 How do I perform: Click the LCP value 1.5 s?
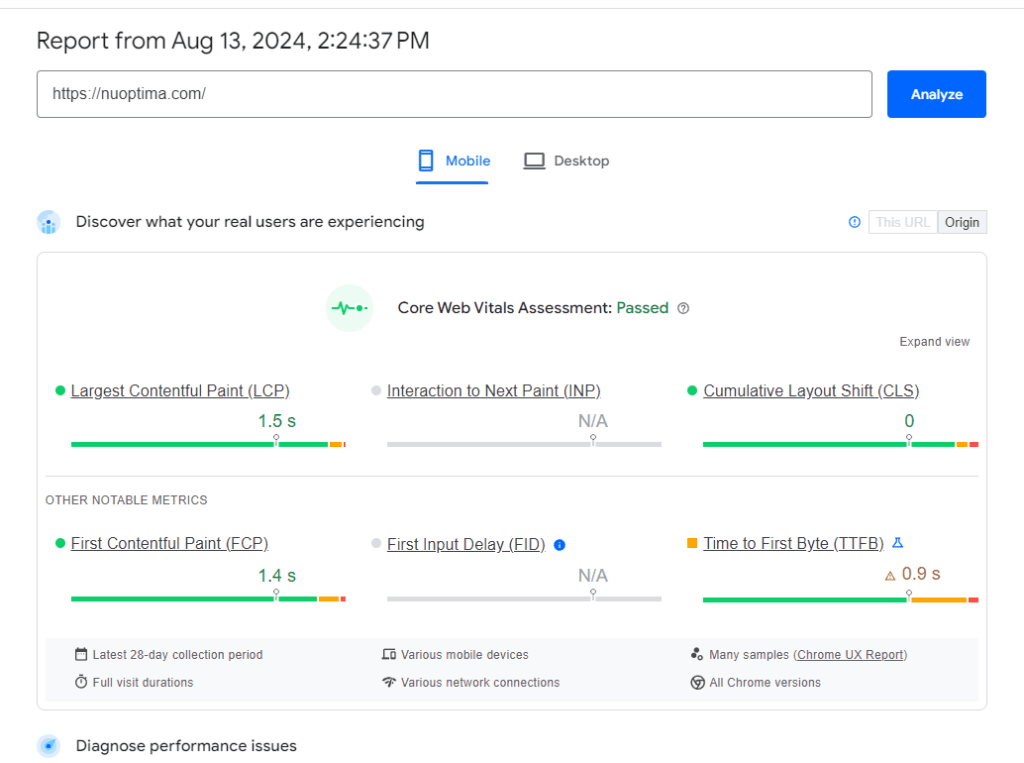click(x=277, y=421)
